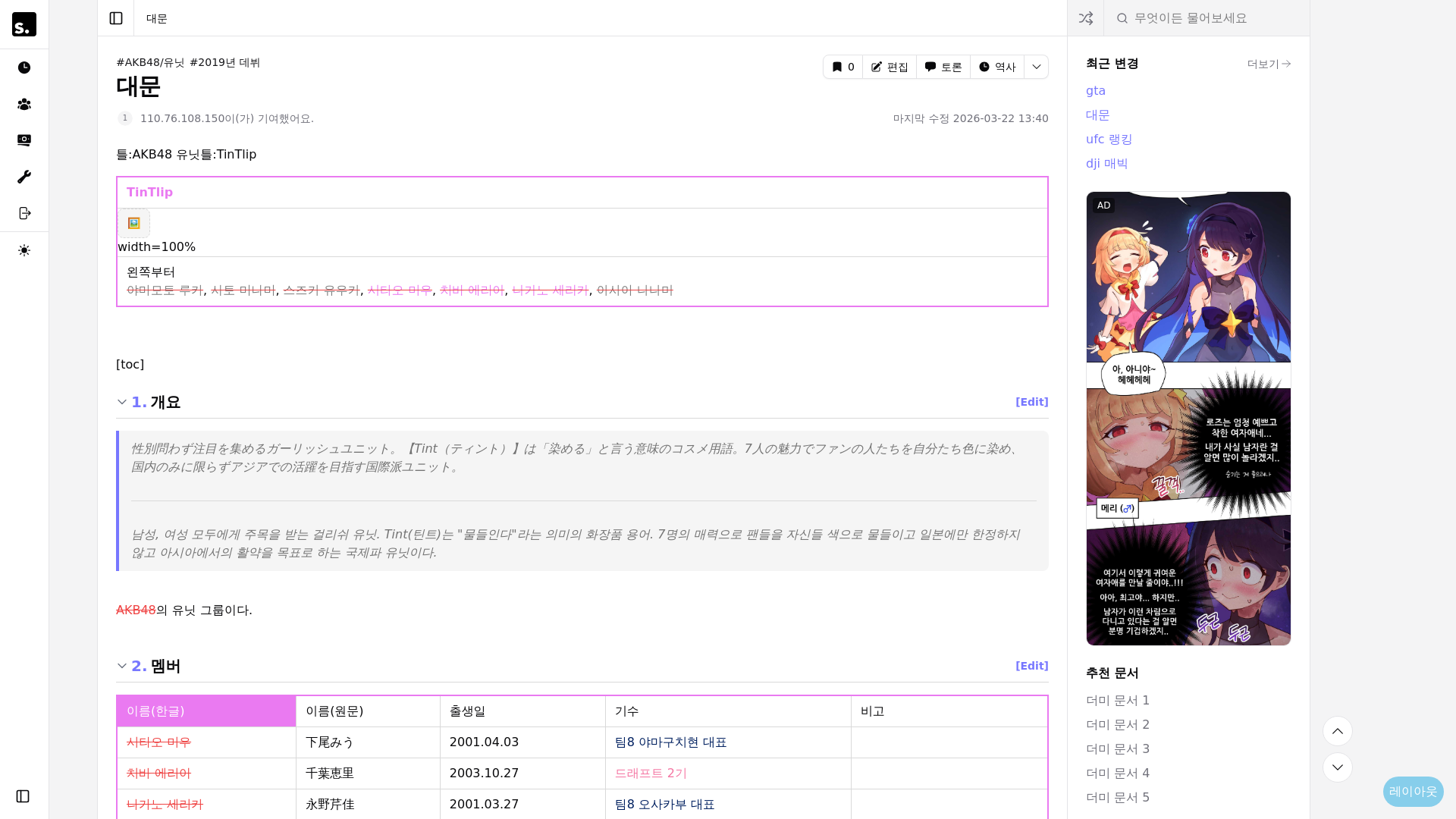Click the #AKB48/유닛 category tag
Screen dimensions: 1456x819
(x=150, y=62)
